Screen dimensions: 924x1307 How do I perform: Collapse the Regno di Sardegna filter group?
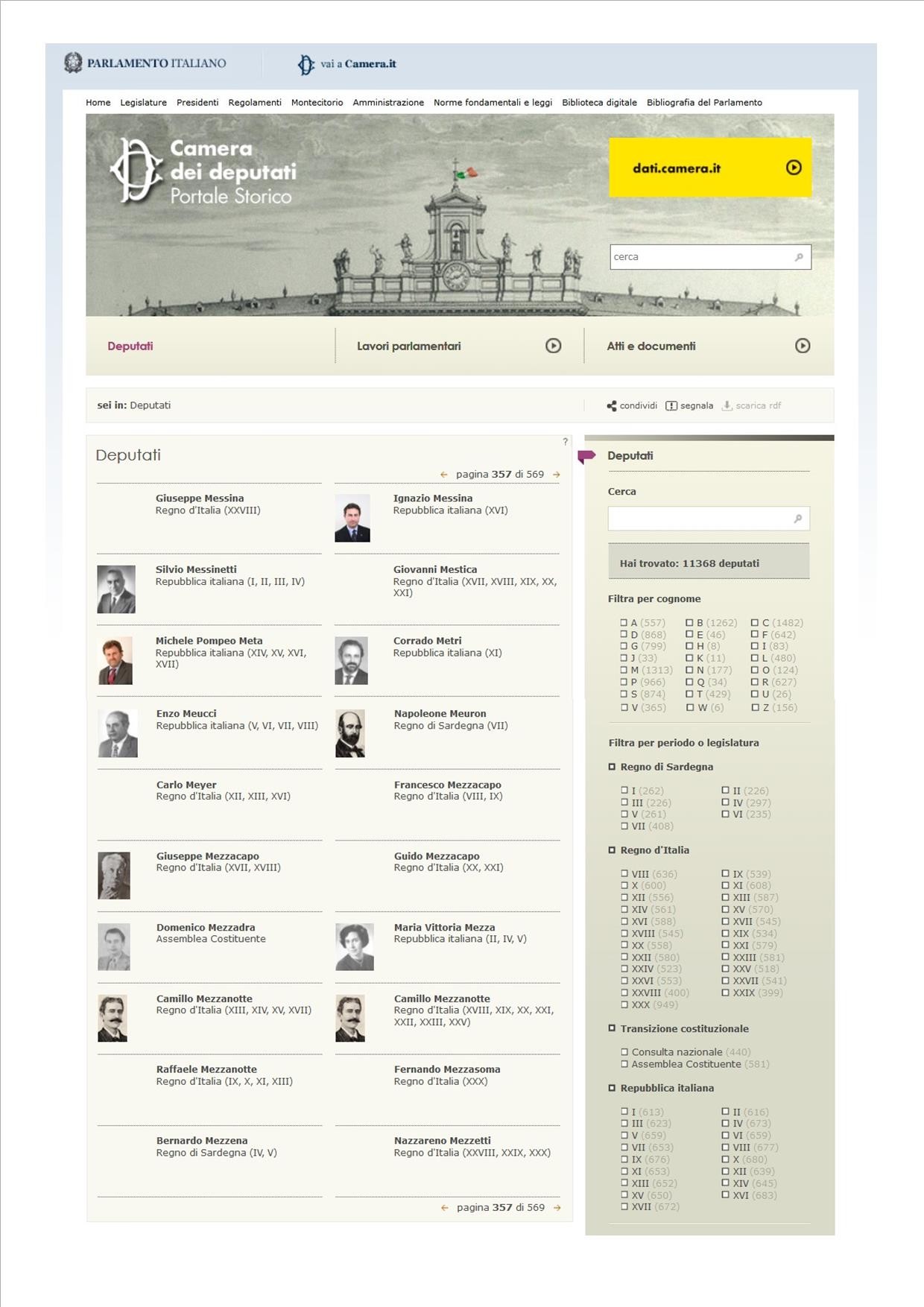[612, 767]
